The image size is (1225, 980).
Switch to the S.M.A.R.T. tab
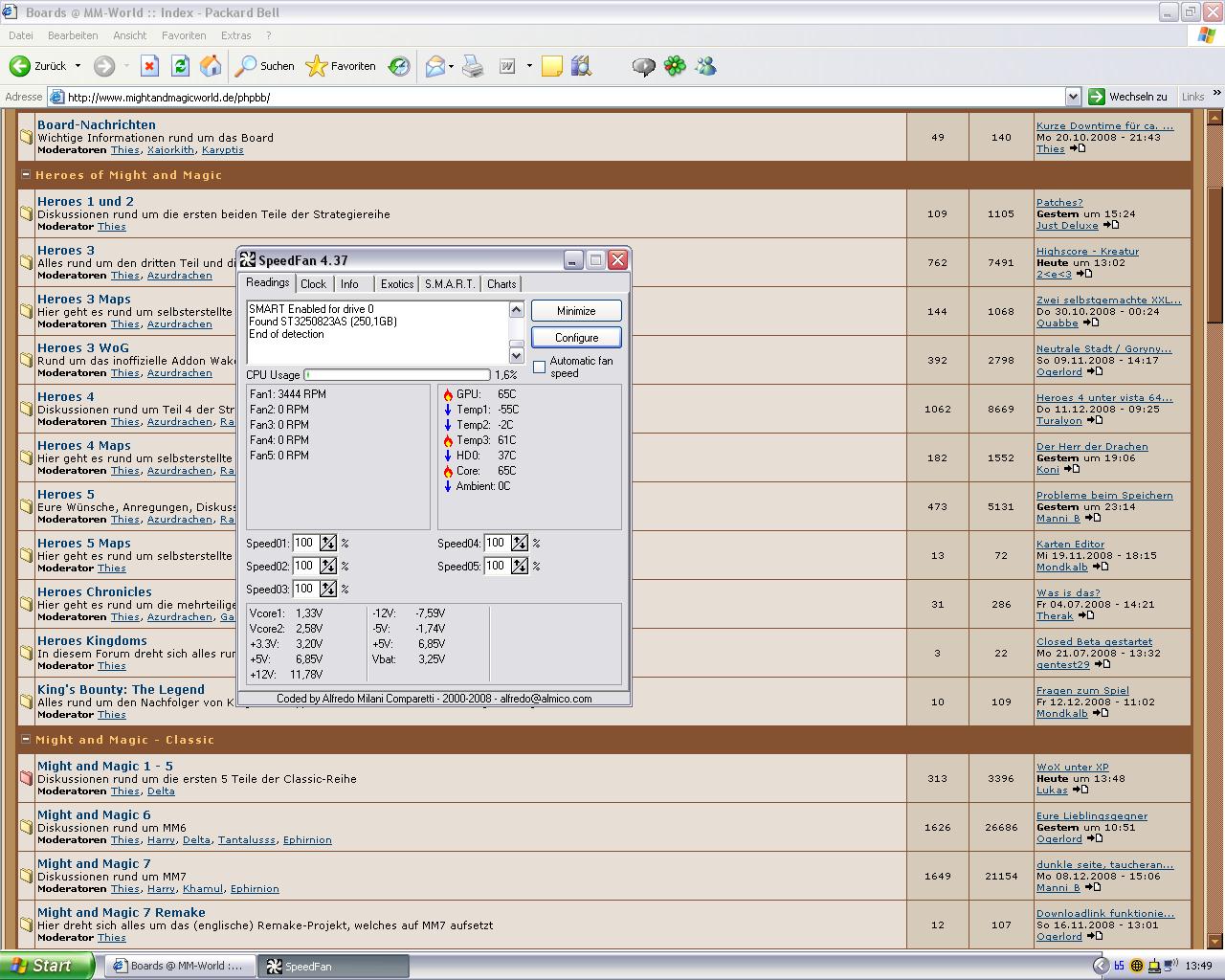[x=450, y=284]
